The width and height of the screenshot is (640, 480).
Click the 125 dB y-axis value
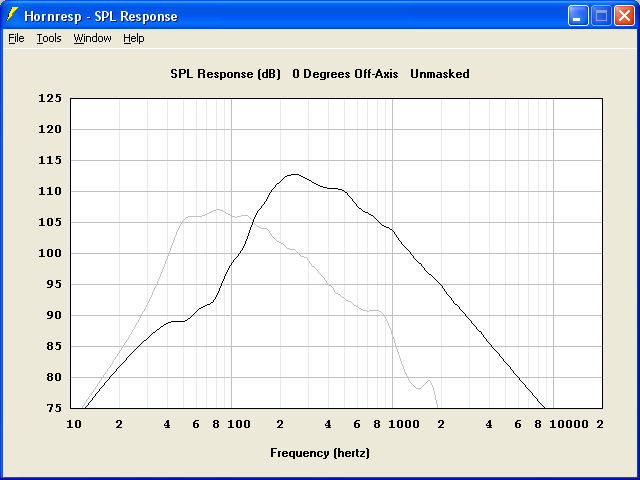pos(50,98)
